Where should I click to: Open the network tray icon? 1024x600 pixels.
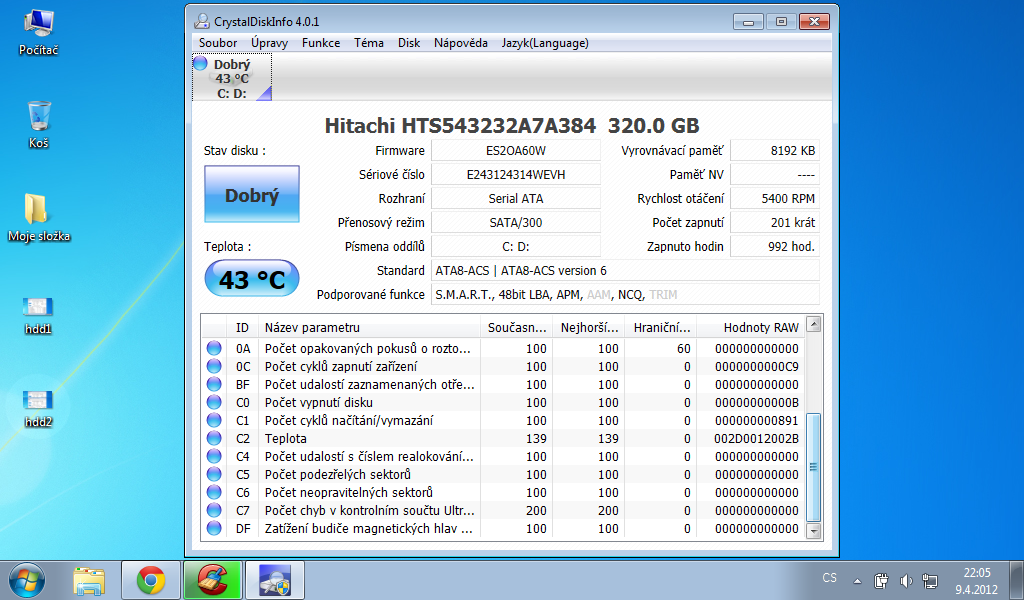tap(930, 580)
